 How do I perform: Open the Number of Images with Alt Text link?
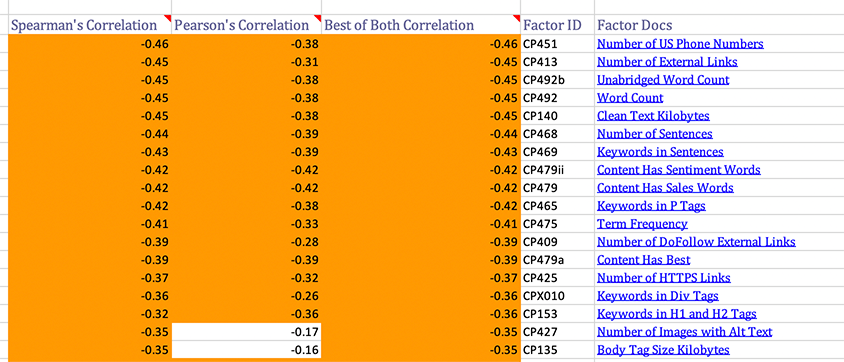click(x=684, y=332)
